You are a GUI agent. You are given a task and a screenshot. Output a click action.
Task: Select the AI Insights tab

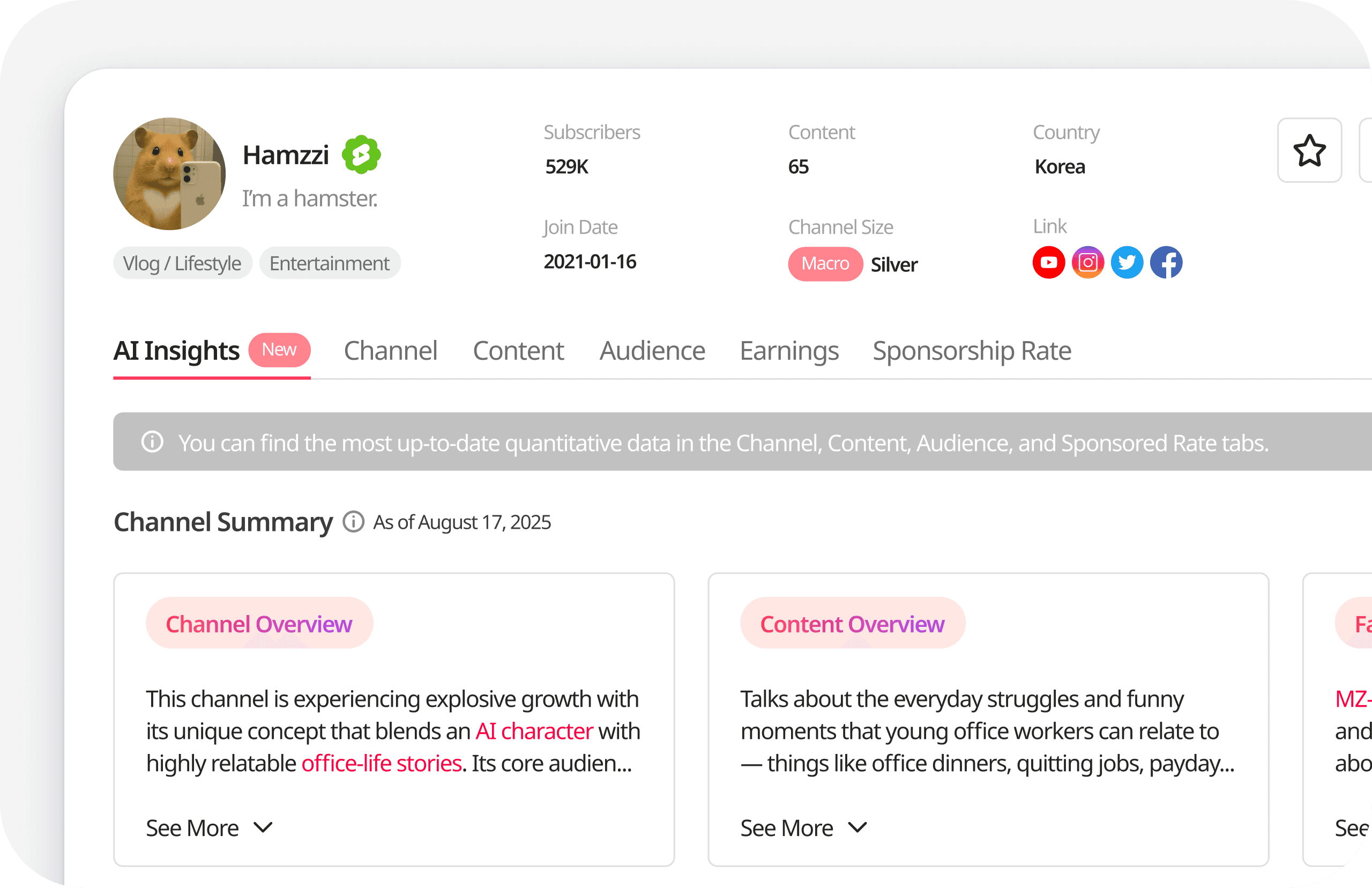pos(176,351)
